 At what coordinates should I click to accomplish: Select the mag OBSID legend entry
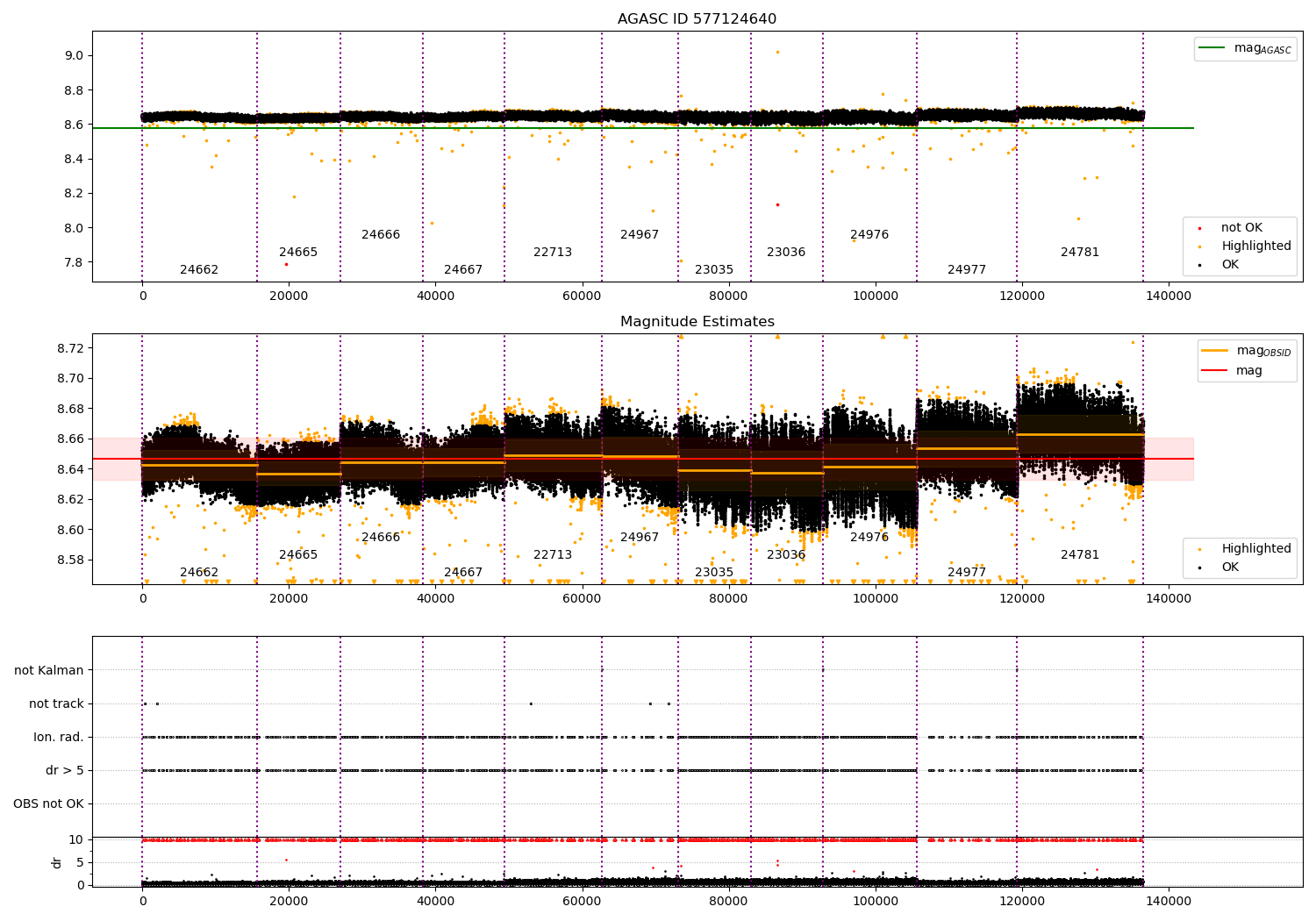[1246, 351]
